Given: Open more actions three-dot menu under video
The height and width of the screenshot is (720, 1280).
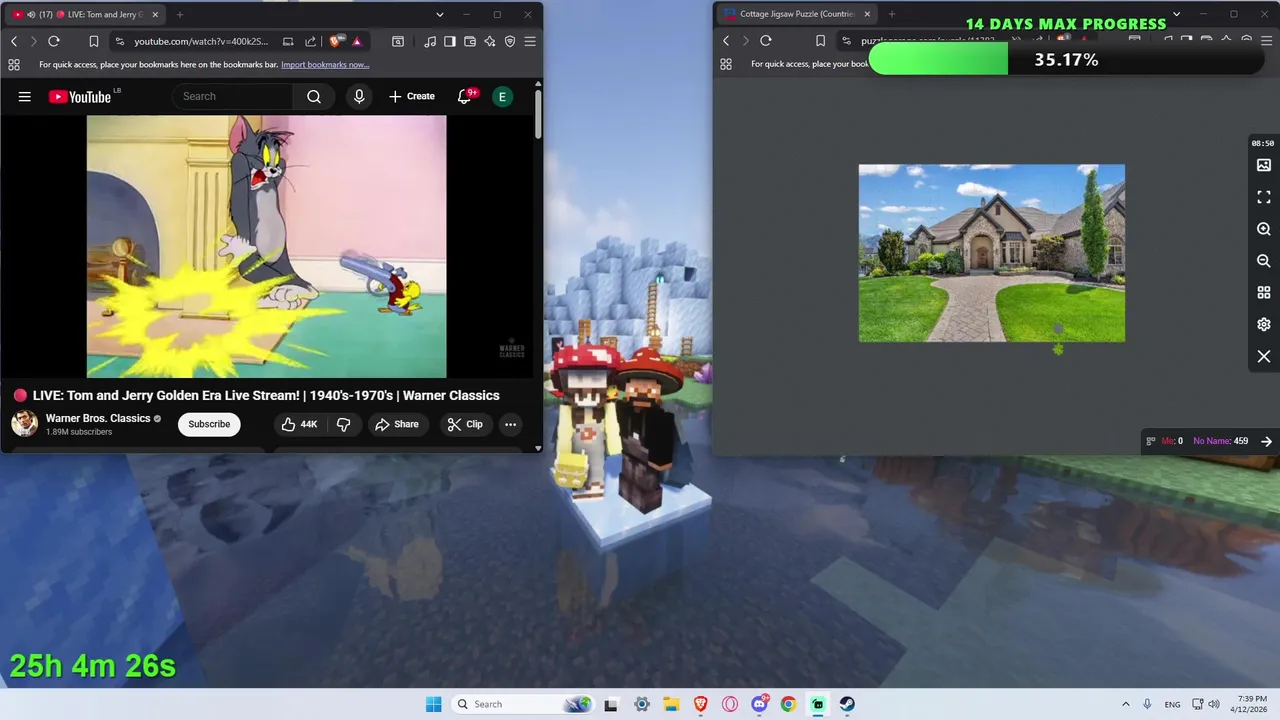Looking at the screenshot, I should pyautogui.click(x=510, y=424).
